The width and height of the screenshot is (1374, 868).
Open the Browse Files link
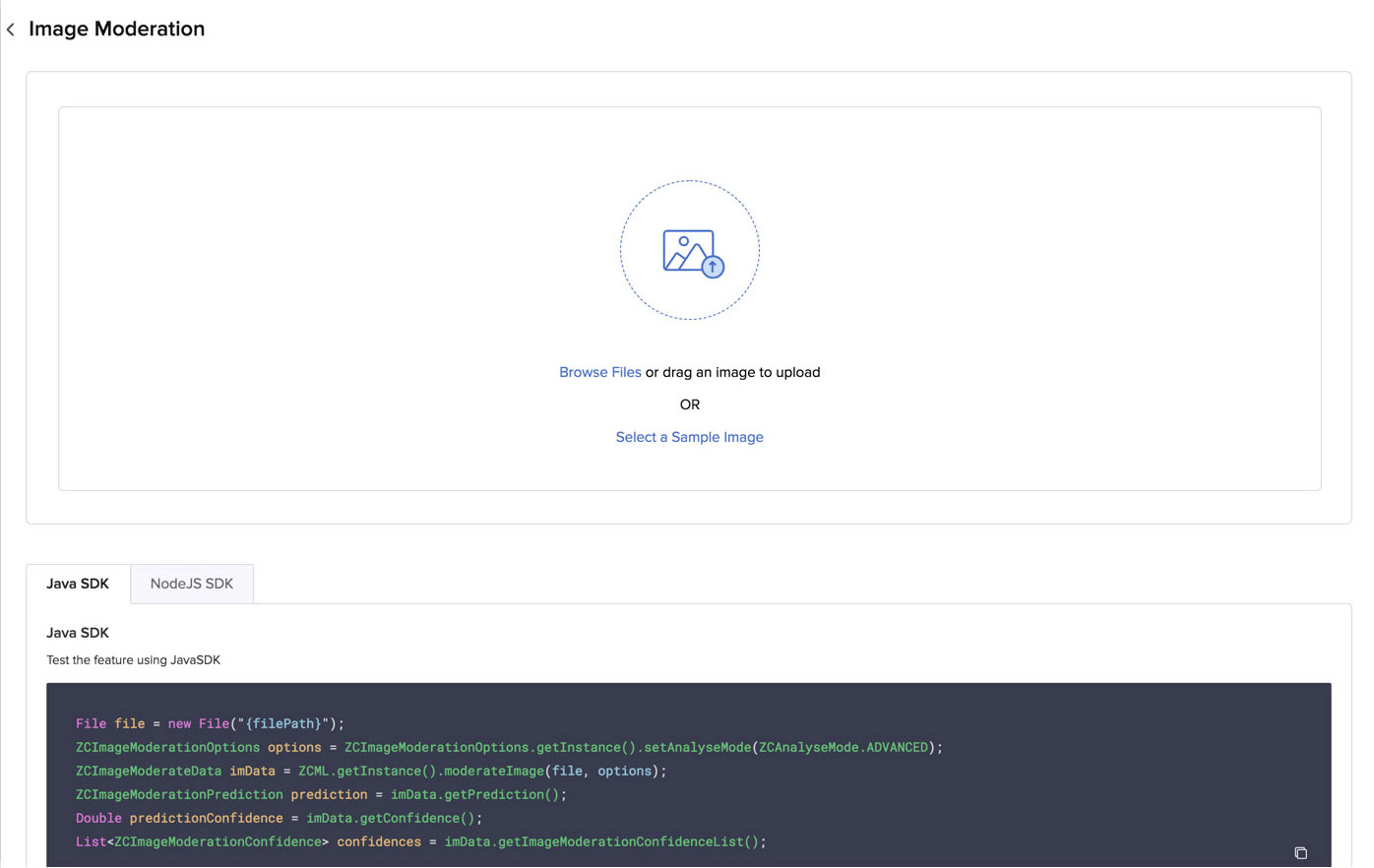pos(599,372)
